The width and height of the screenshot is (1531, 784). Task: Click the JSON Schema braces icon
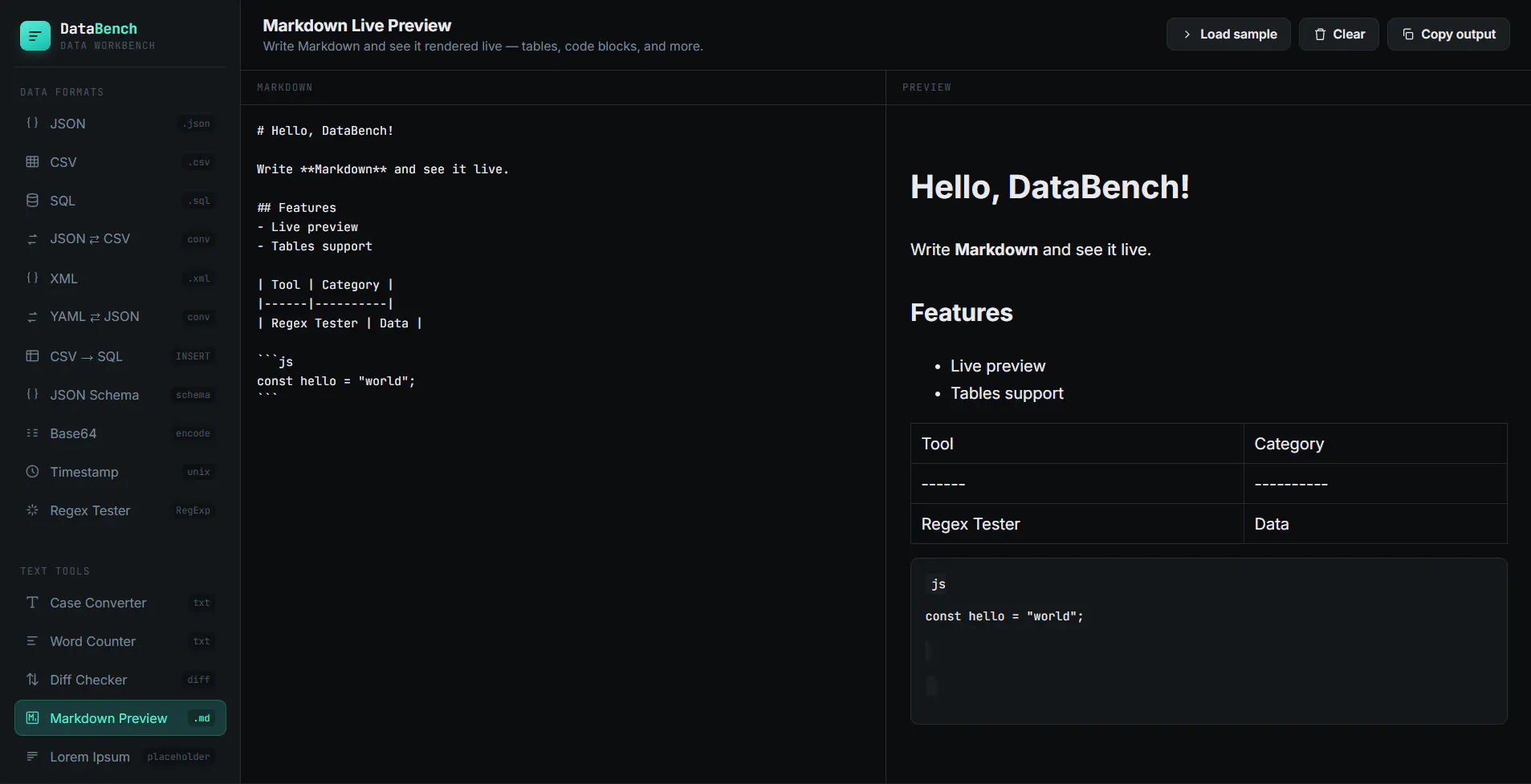(32, 394)
